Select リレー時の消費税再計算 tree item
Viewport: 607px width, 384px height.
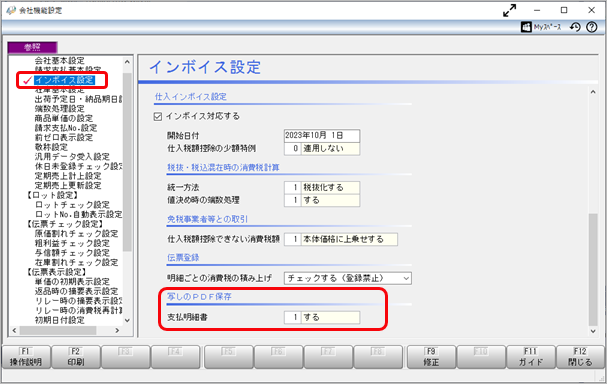[x=78, y=310]
